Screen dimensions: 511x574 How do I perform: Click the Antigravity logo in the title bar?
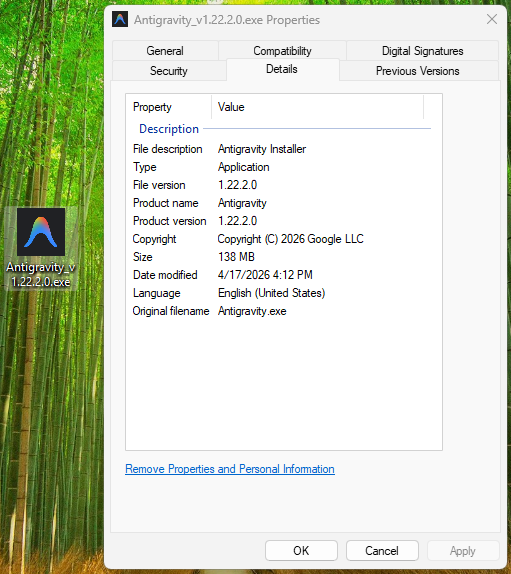pos(120,19)
